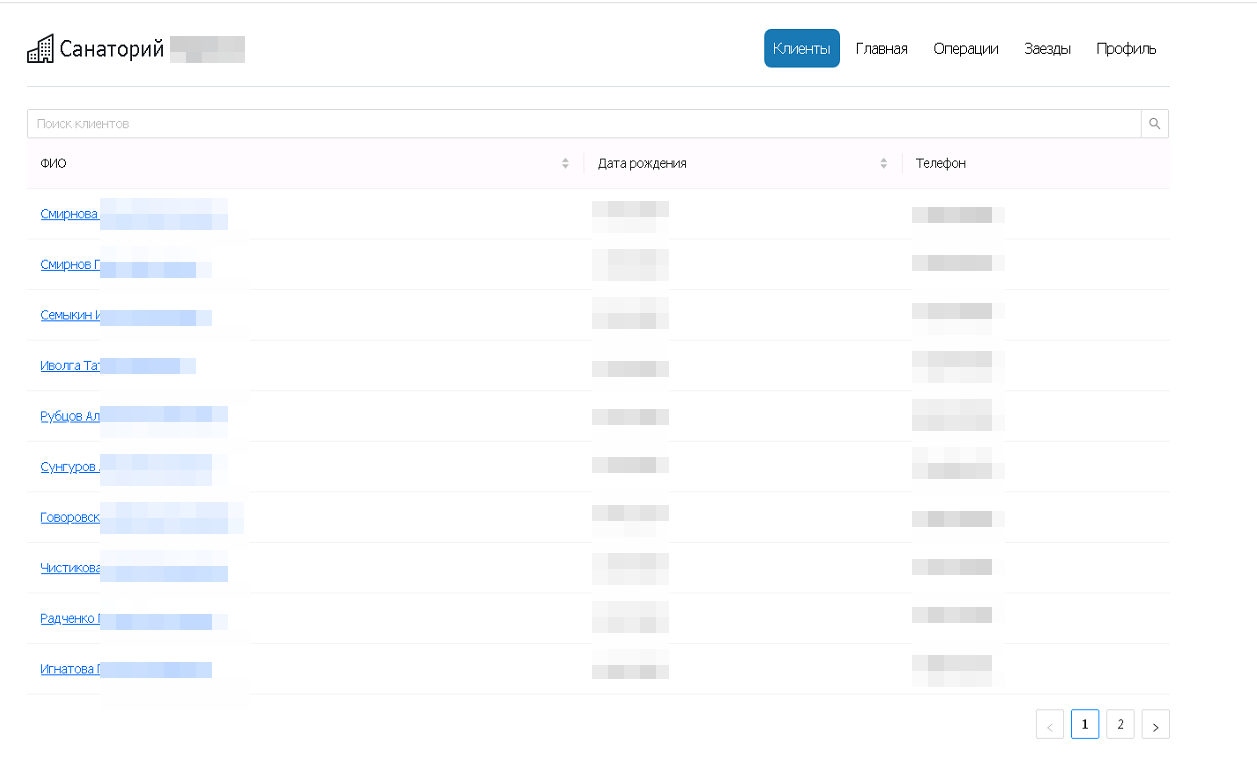The image size is (1257, 774).
Task: Focus the Поиск клиентов search field
Action: (x=584, y=124)
